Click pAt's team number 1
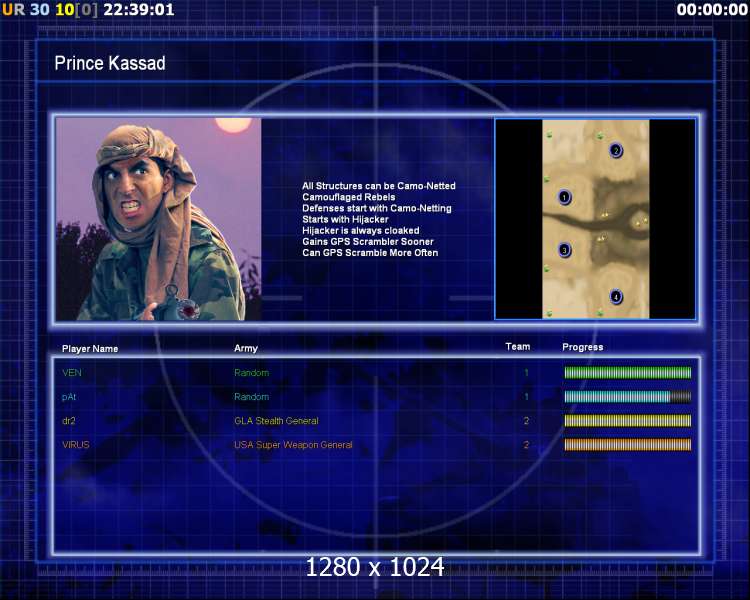750x600 pixels. pos(526,397)
